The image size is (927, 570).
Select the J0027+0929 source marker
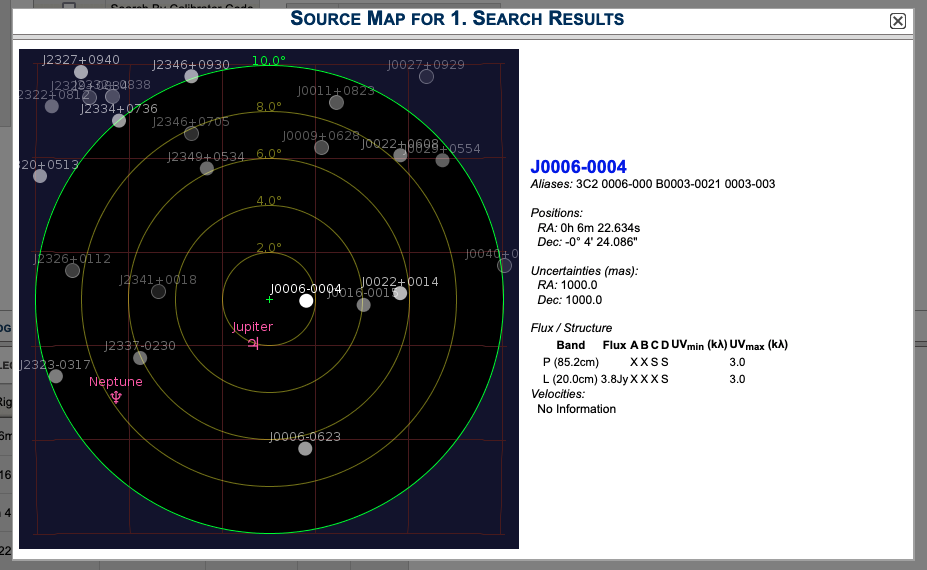(426, 76)
